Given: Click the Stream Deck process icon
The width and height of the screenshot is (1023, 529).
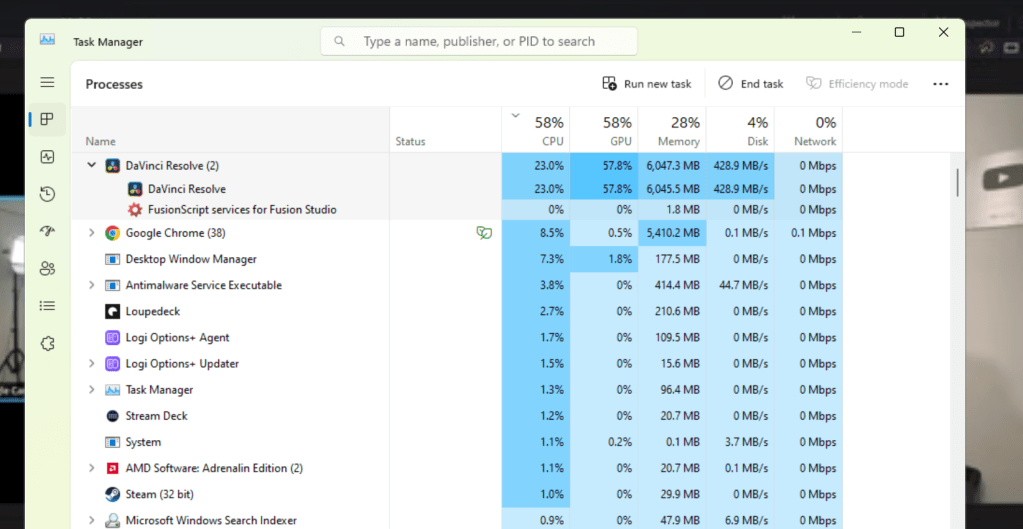Looking at the screenshot, I should [x=112, y=416].
